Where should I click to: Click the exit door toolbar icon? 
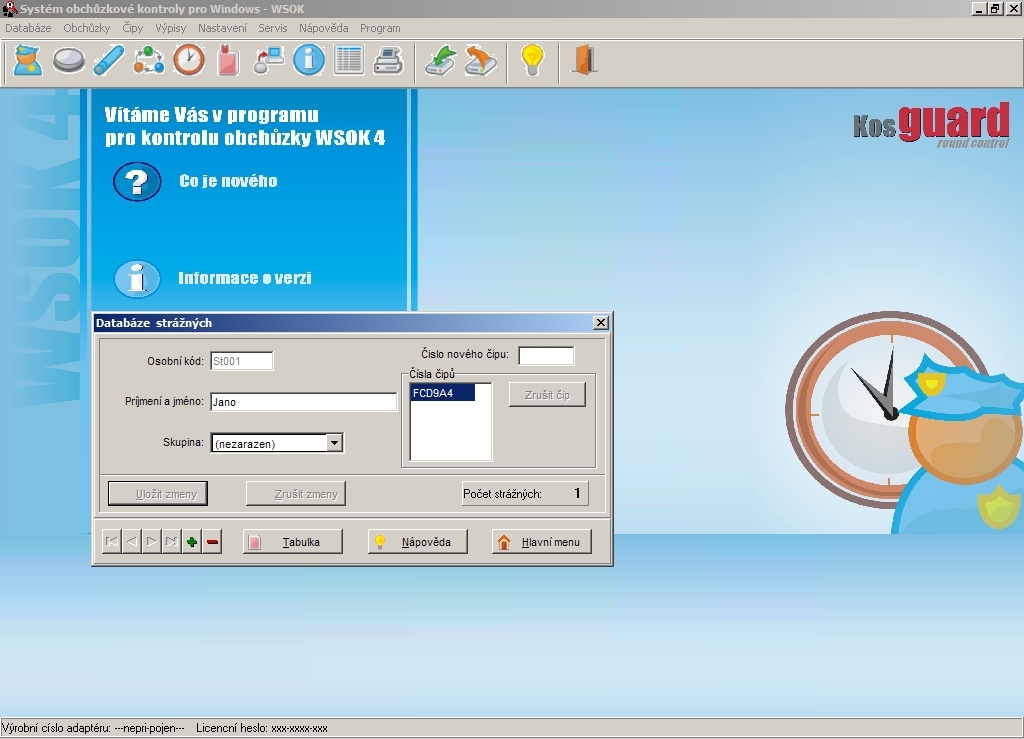(x=584, y=61)
